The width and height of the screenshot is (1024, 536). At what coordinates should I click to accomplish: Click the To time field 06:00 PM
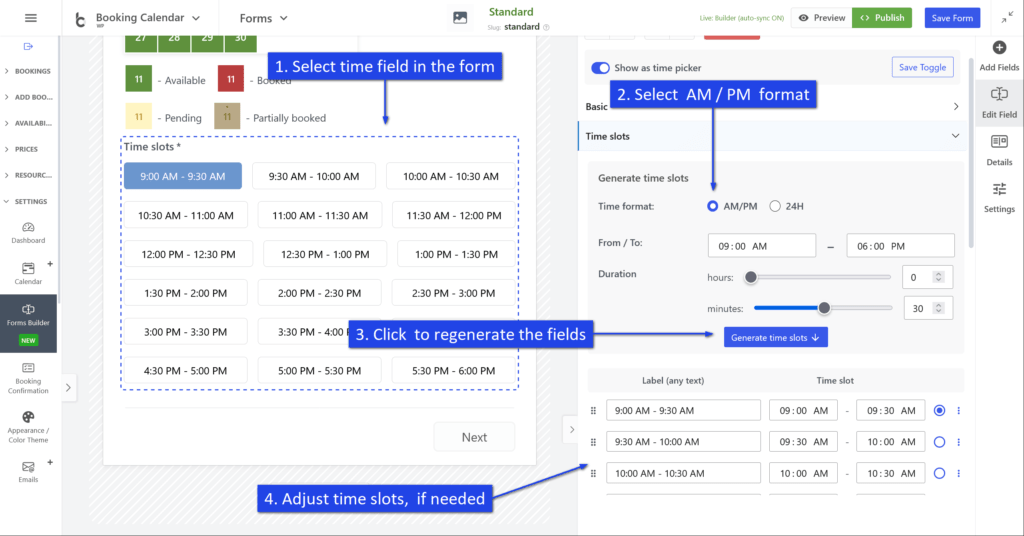tap(900, 246)
